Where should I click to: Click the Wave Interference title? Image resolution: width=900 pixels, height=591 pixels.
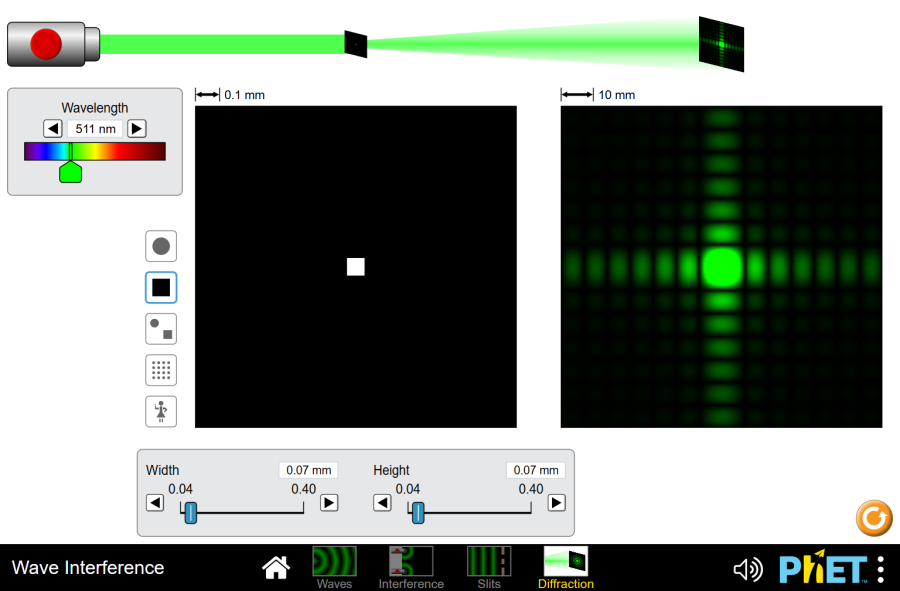(88, 567)
